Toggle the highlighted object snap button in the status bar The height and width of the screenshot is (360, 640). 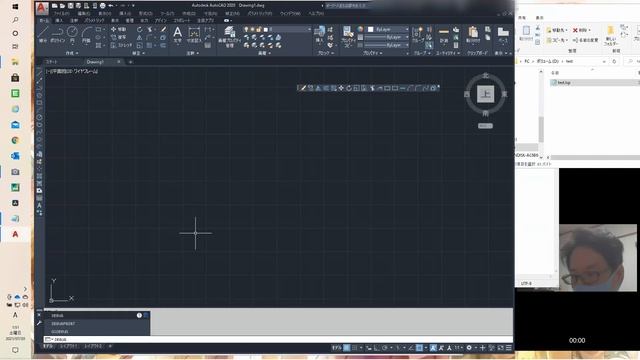tap(419, 348)
